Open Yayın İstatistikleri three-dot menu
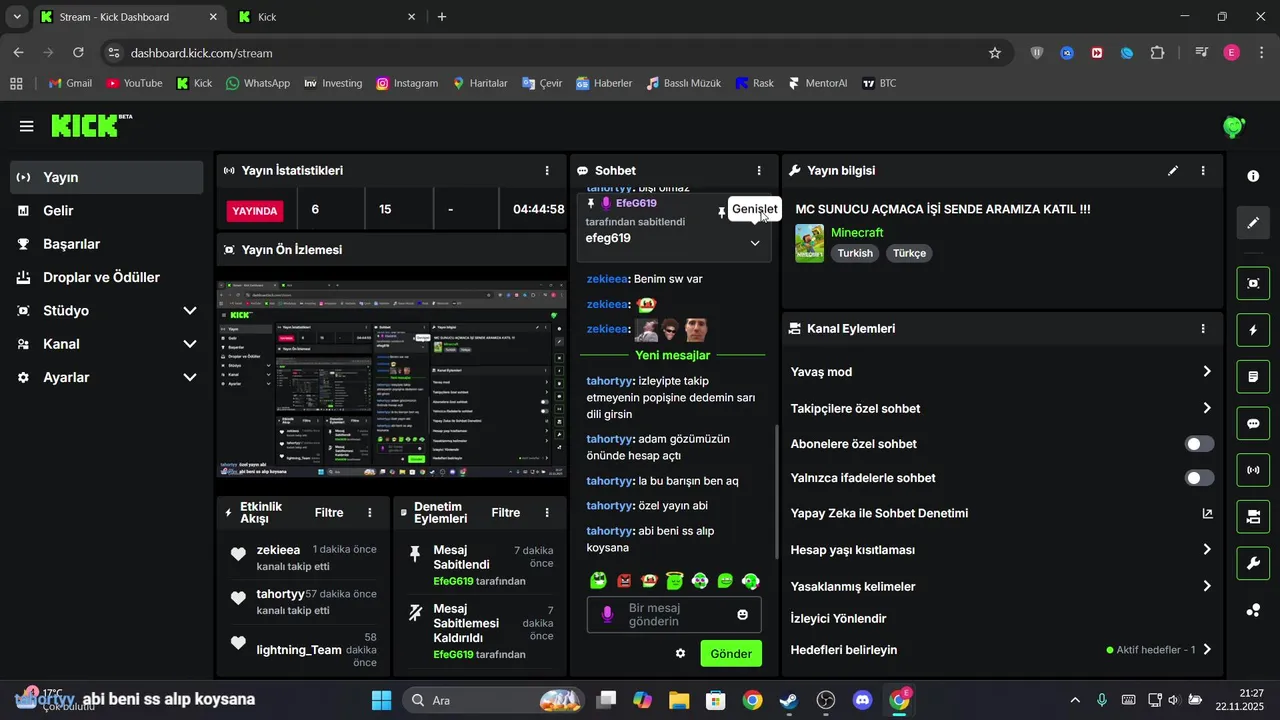 [x=547, y=171]
